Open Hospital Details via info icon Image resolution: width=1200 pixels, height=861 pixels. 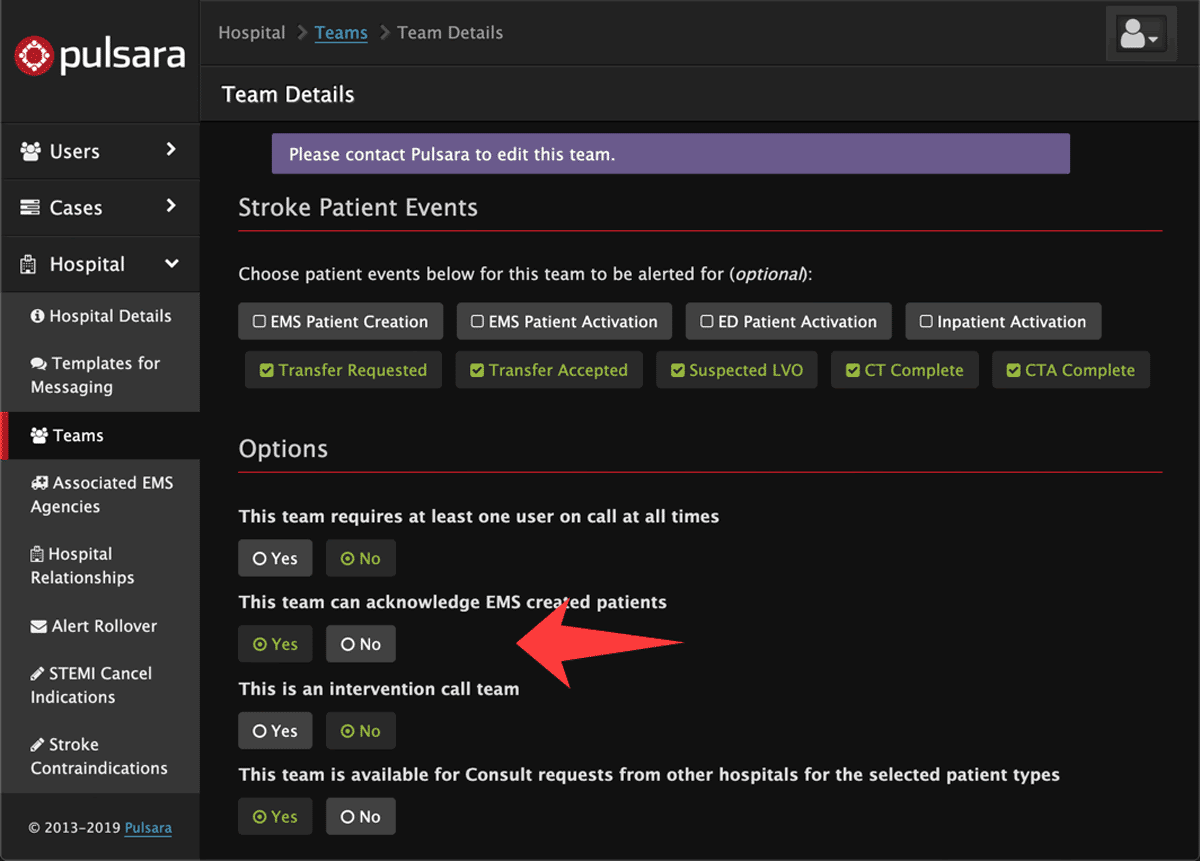point(38,316)
